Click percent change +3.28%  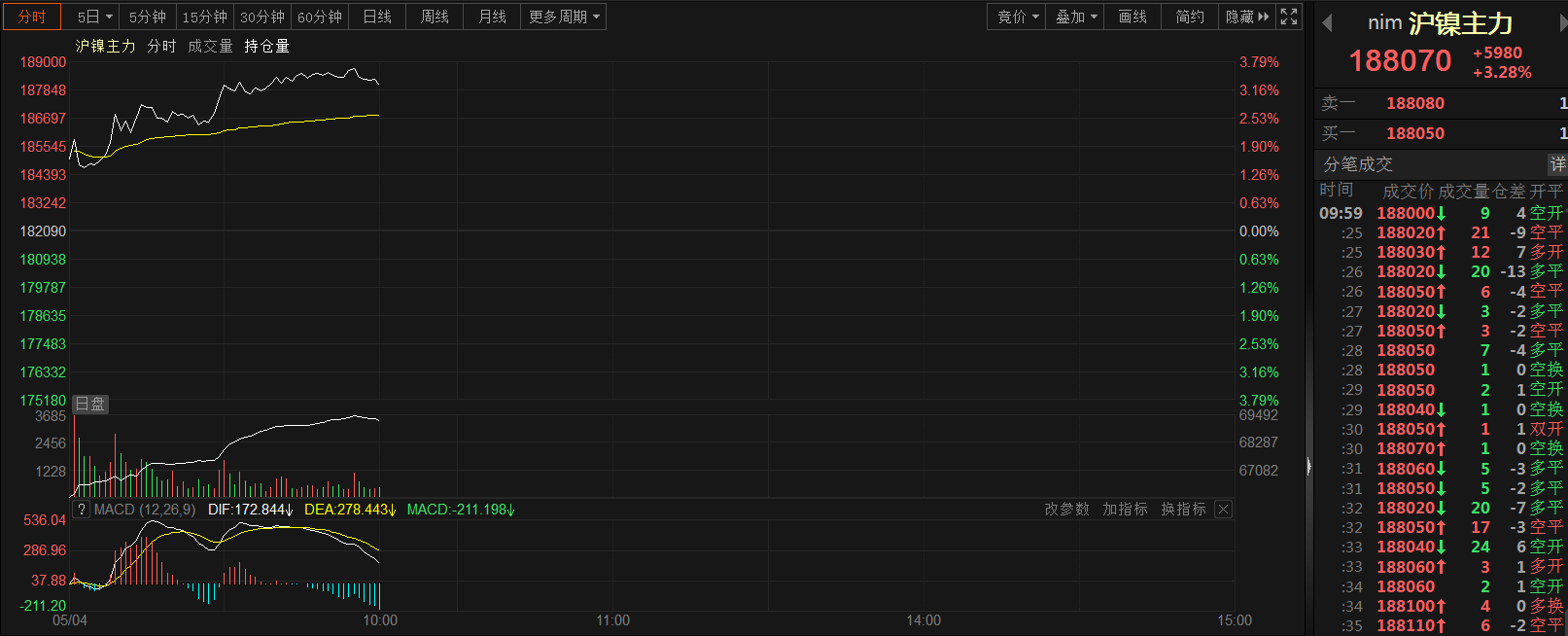(x=1502, y=73)
